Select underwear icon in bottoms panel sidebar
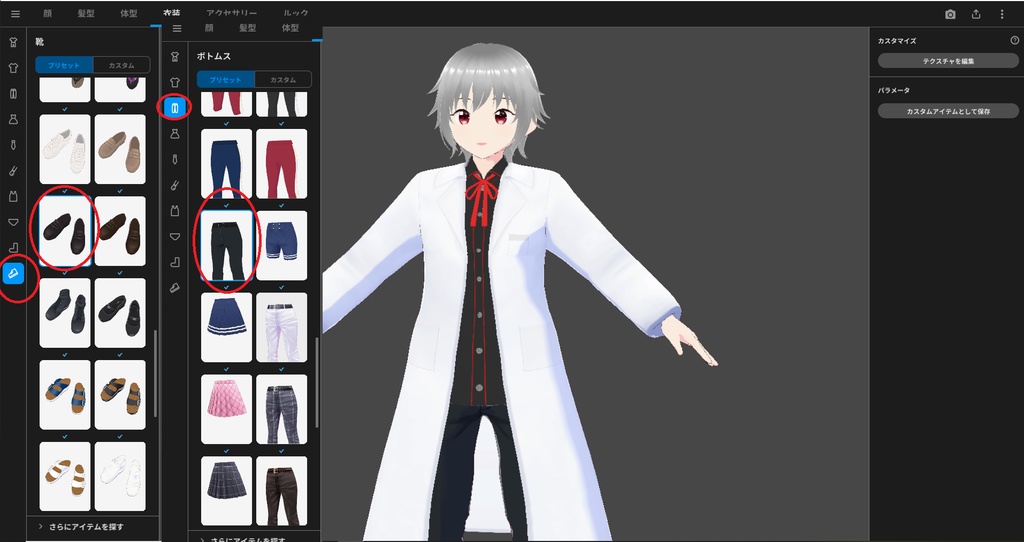Screen dimensions: 1024x542 [174, 236]
